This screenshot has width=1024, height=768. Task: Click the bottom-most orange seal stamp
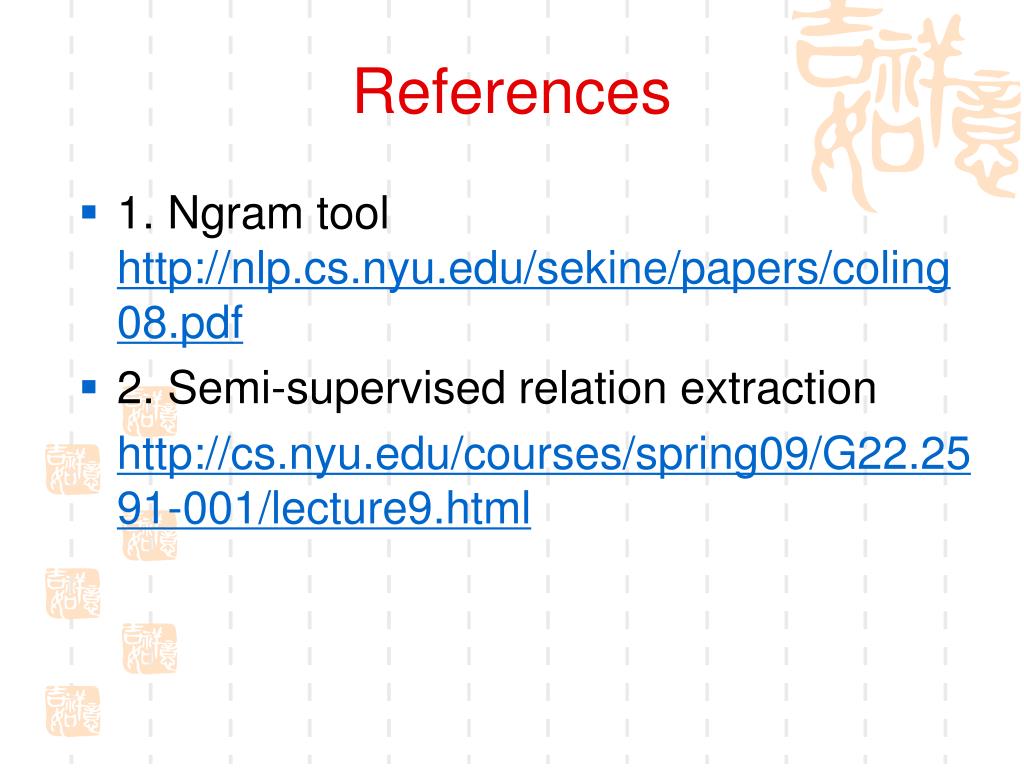(x=72, y=711)
